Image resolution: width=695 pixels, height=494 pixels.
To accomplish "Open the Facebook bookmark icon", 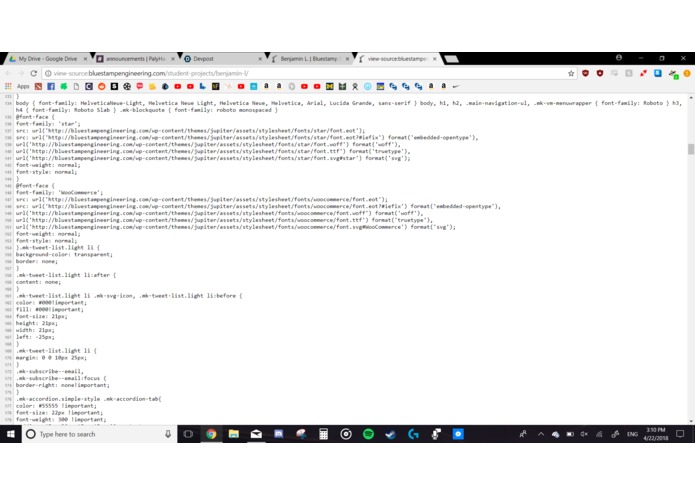I will [51, 86].
